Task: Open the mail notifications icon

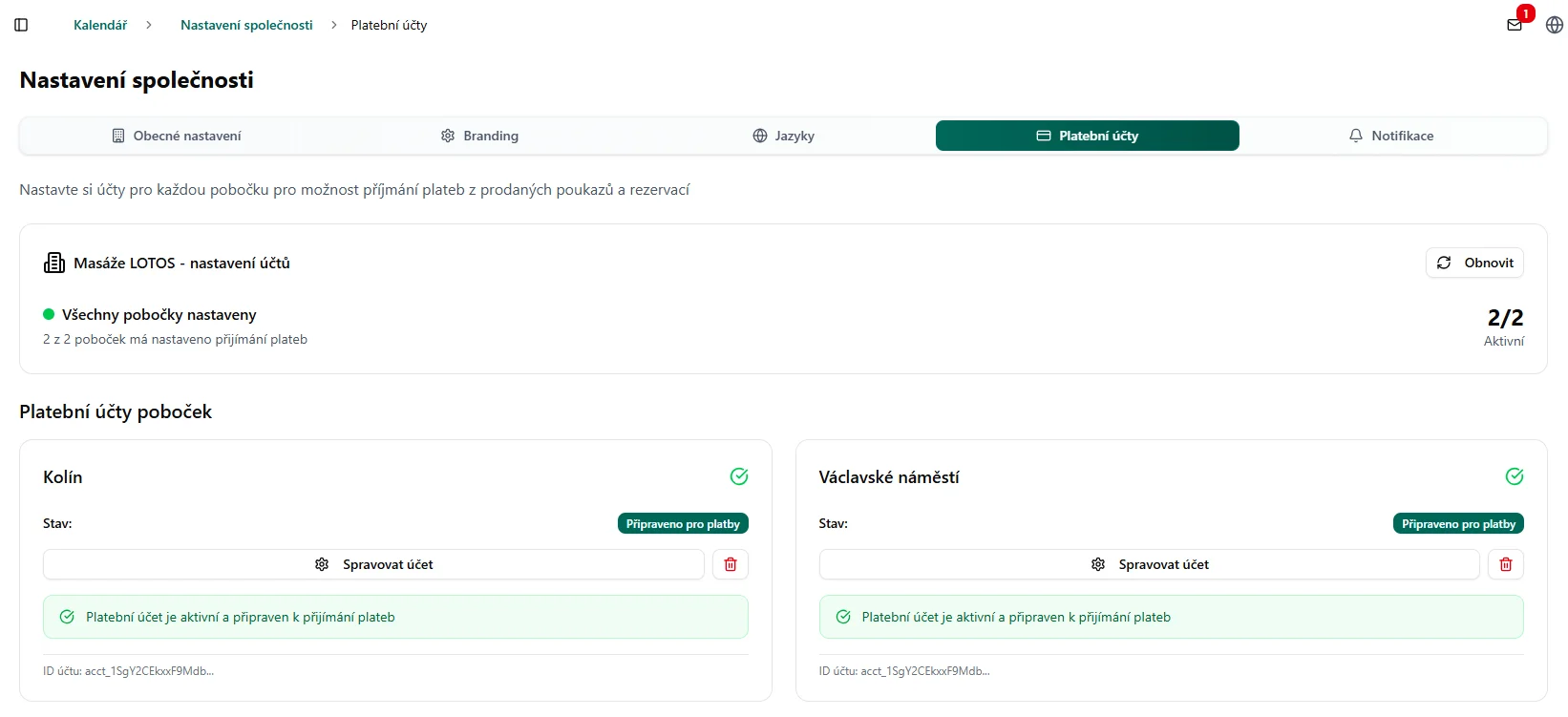Action: 1515,25
